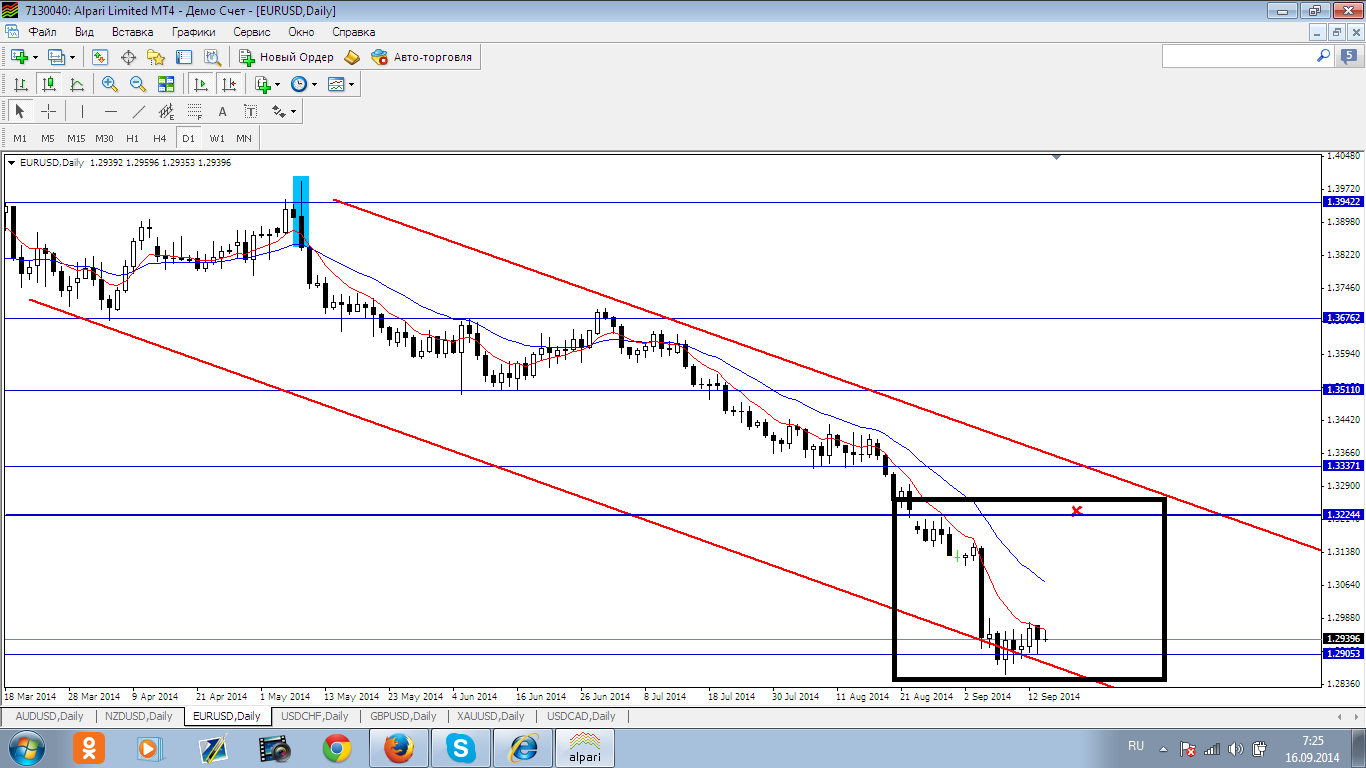1366x768 pixels.
Task: Toggle chart auto scroll
Action: point(201,84)
